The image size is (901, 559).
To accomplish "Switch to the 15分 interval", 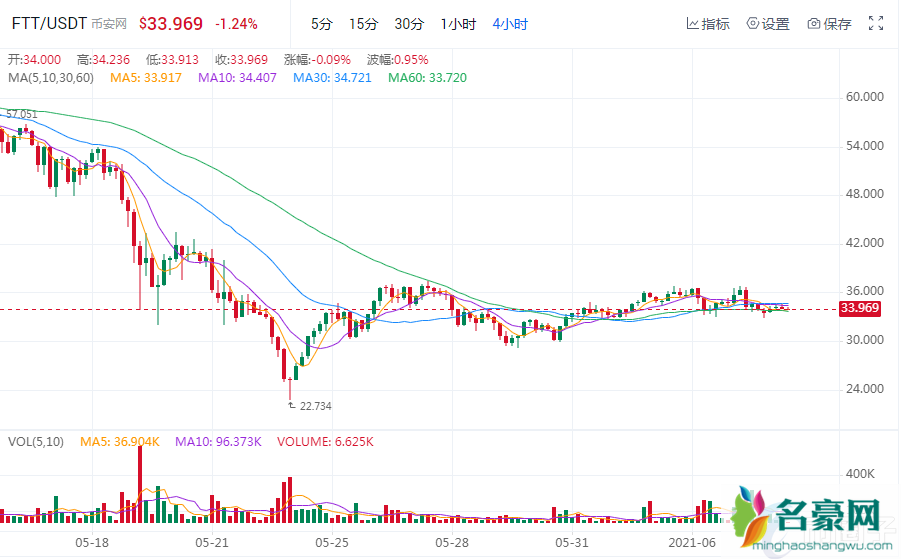I will point(363,24).
